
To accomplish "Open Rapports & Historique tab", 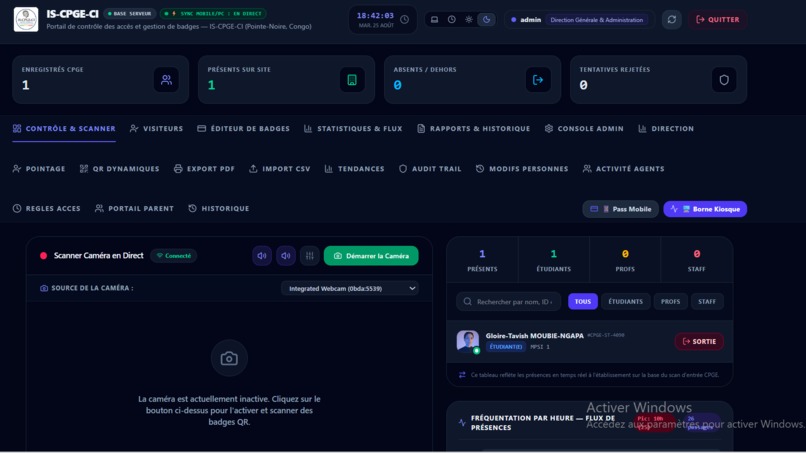I will pos(473,129).
